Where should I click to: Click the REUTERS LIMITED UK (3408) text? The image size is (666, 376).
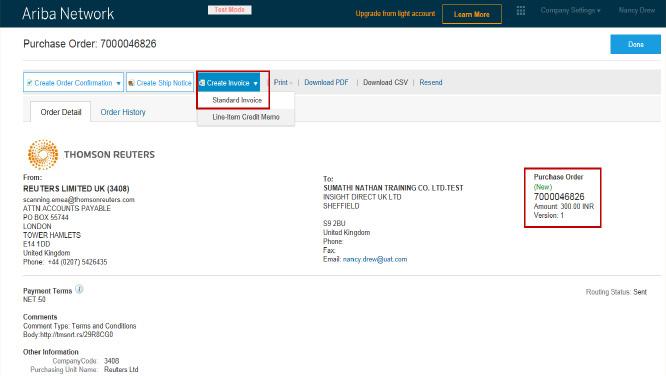point(76,188)
